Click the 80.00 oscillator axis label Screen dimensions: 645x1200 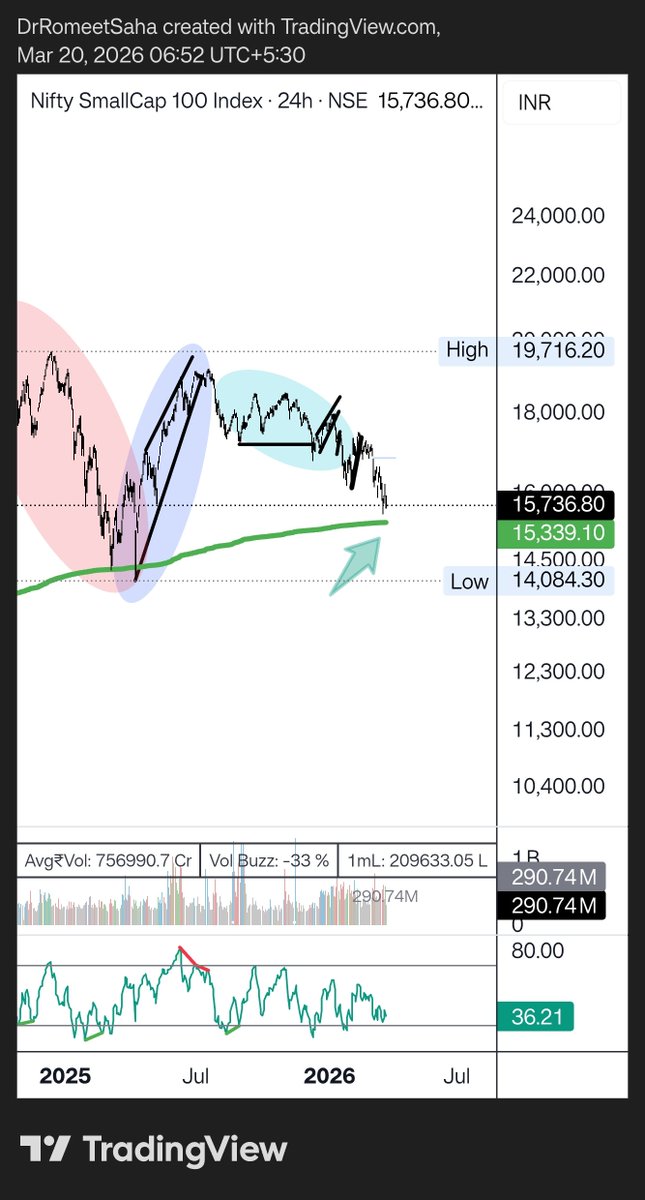click(x=538, y=950)
